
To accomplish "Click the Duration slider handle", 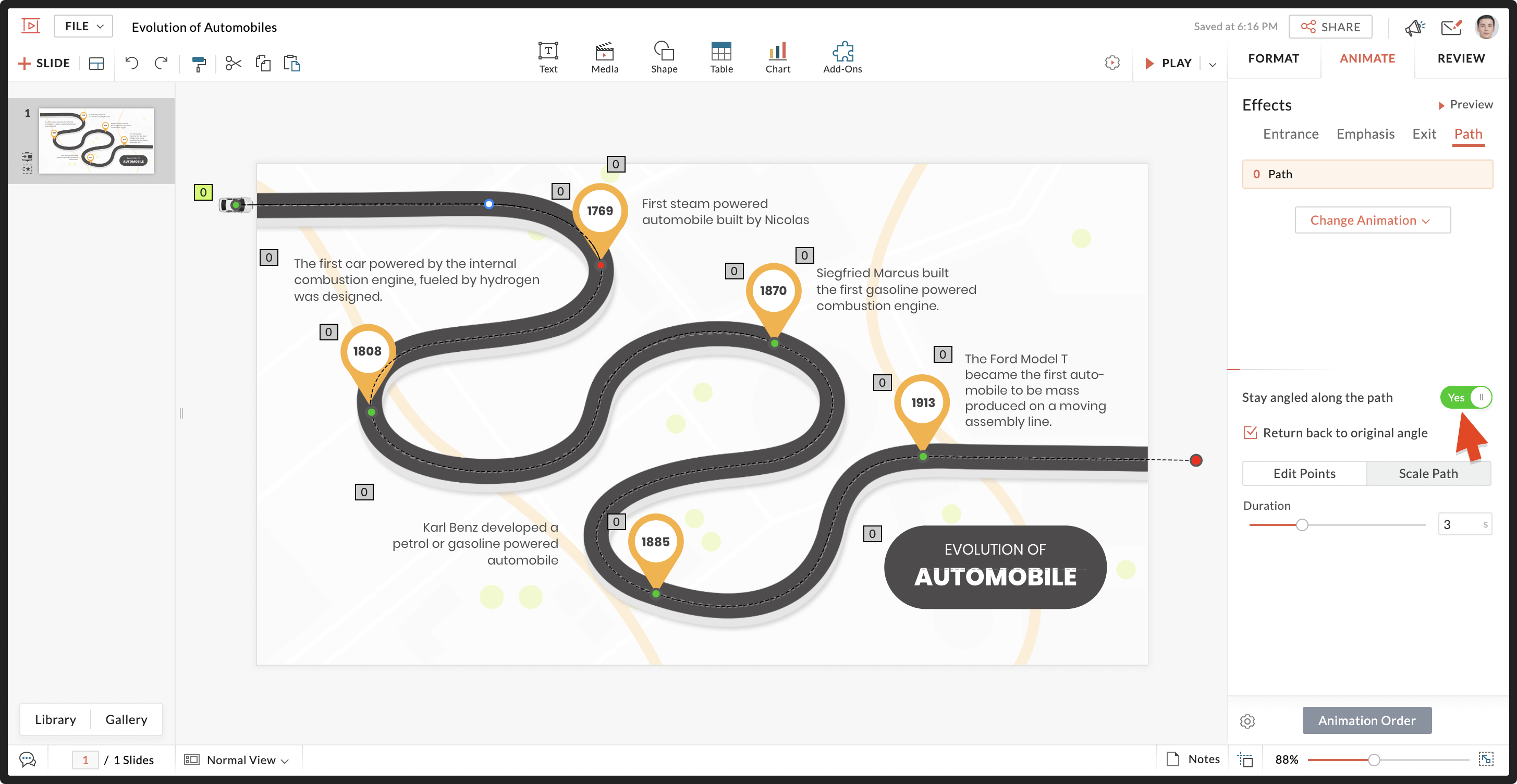I will 1302,525.
